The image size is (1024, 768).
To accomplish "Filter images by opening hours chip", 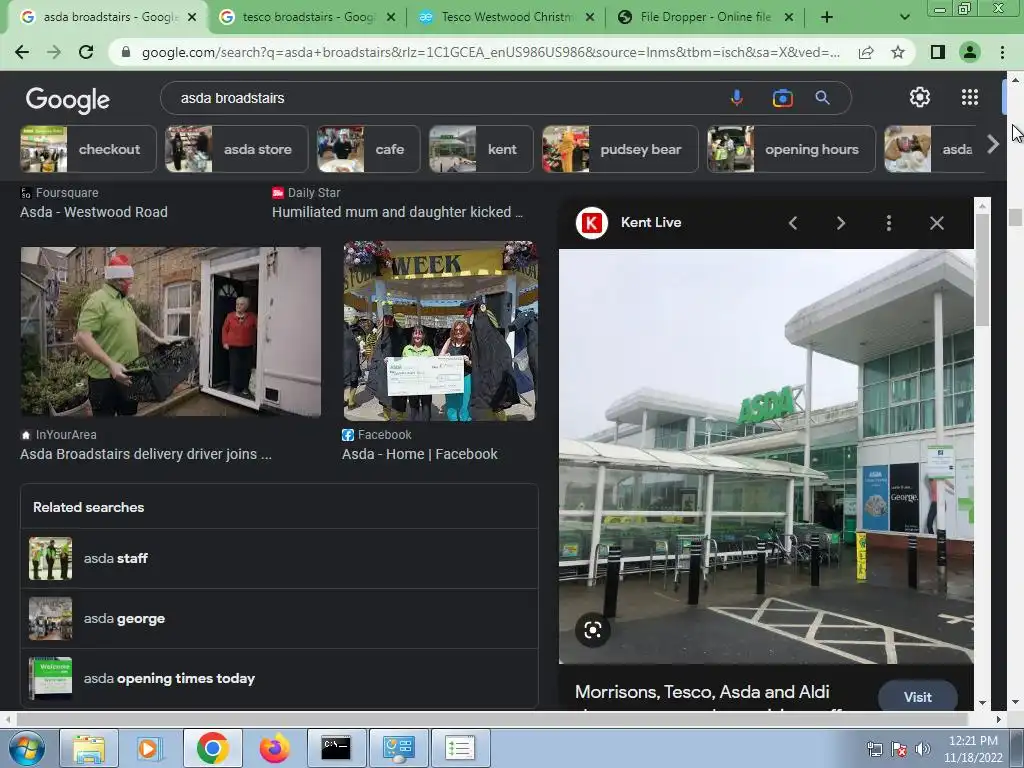I will 791,149.
